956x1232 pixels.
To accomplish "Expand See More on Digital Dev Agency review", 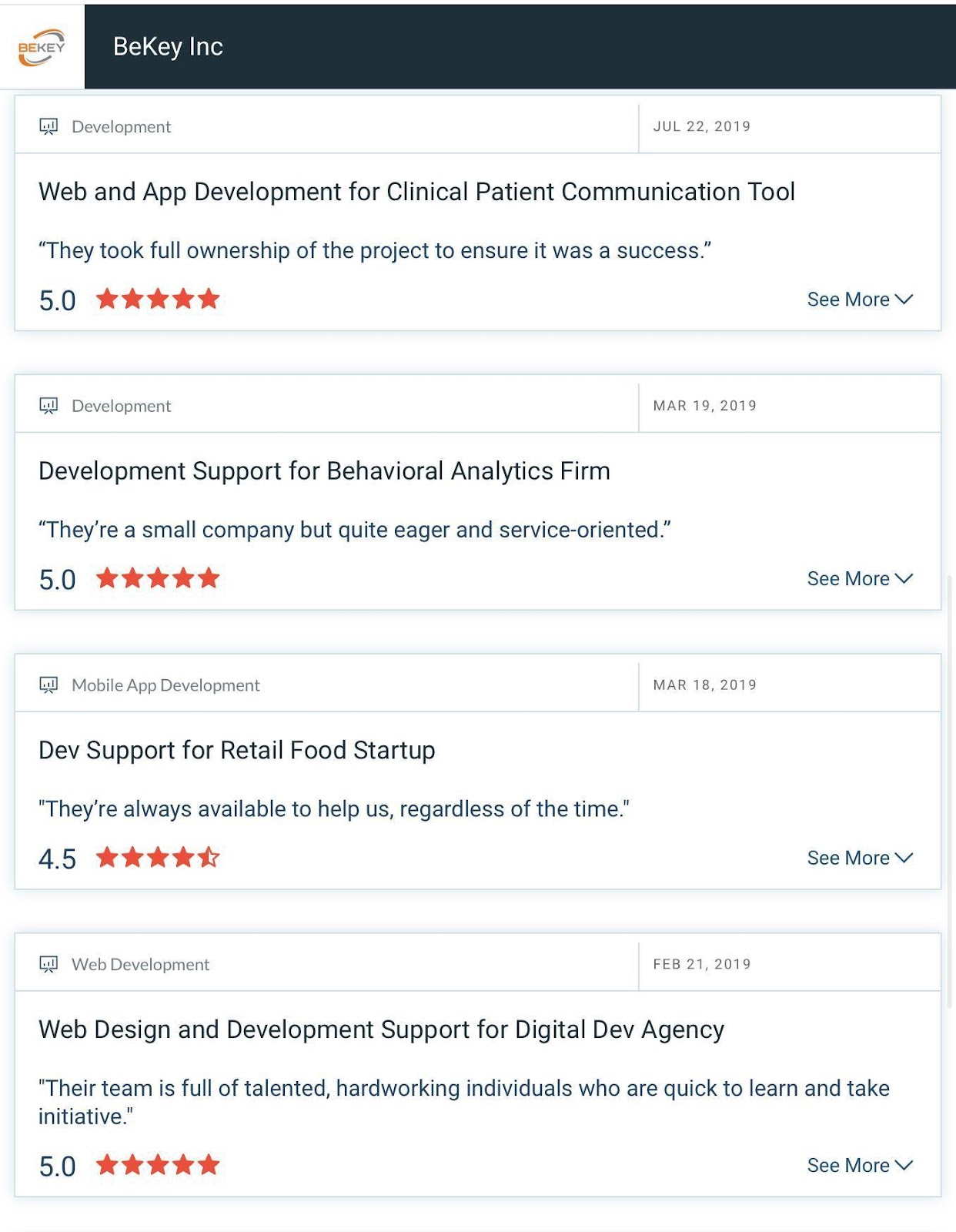I will coord(859,1166).
